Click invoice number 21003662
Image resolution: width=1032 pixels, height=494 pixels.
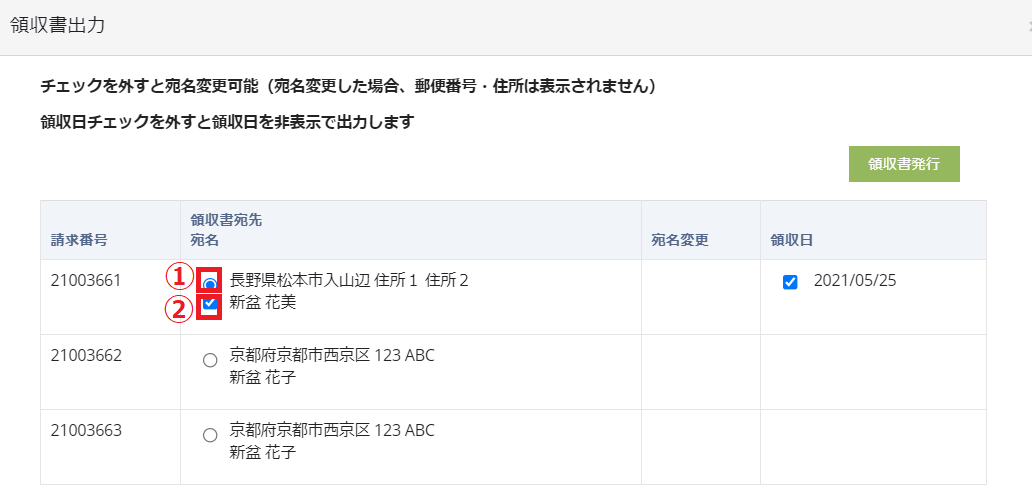(86, 355)
